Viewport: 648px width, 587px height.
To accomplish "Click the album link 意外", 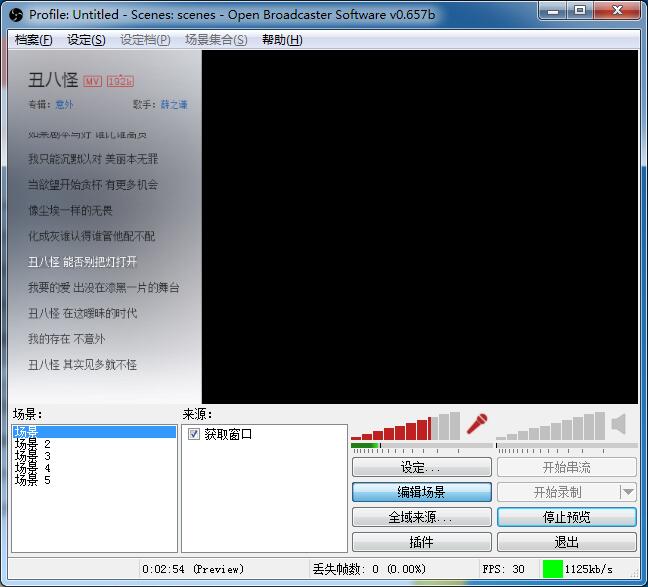I will pos(64,104).
